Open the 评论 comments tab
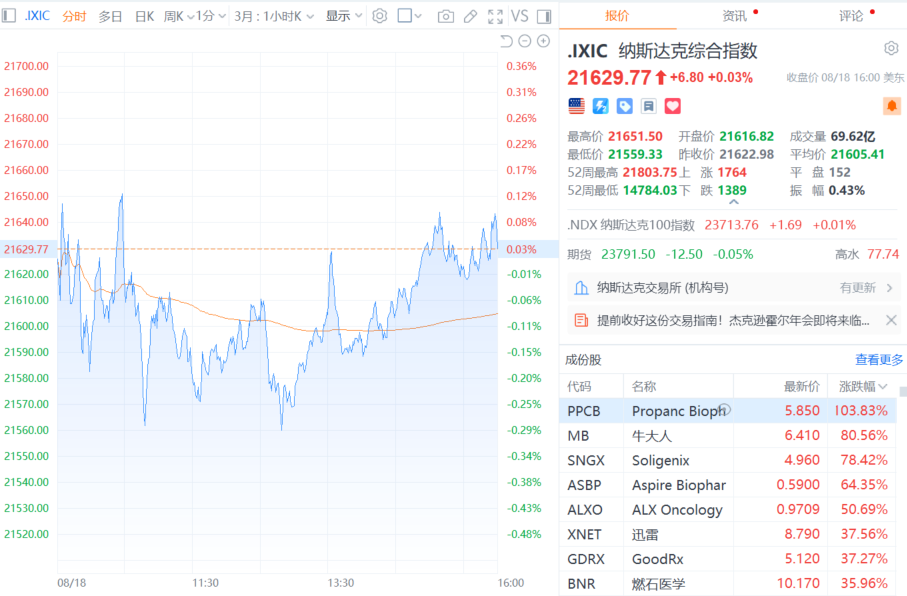This screenshot has height=596, width=907. point(851,16)
